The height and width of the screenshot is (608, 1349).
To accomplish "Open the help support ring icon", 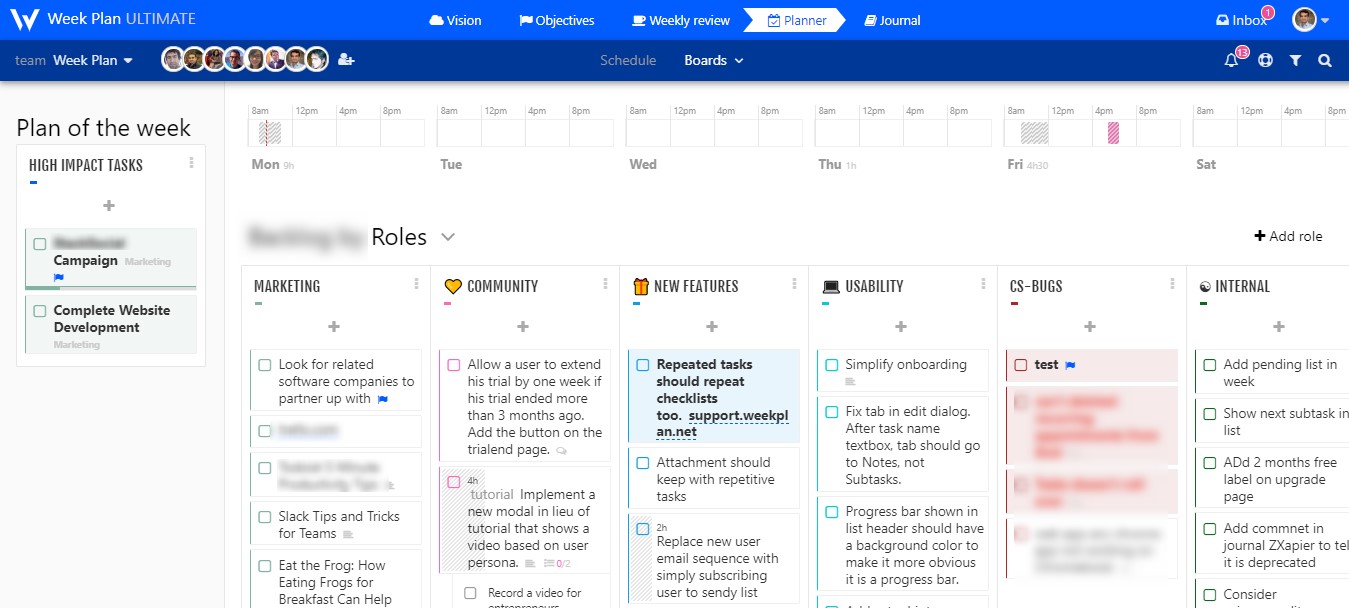I will [x=1265, y=60].
